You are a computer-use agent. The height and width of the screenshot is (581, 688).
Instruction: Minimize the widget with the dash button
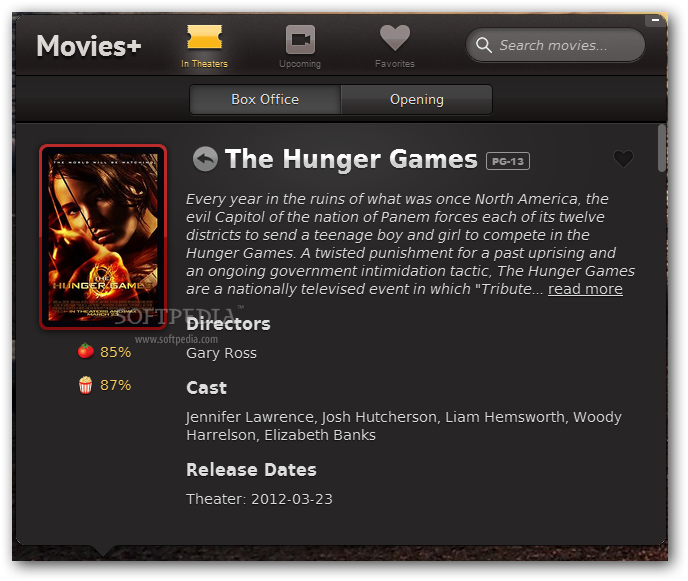pyautogui.click(x=655, y=20)
